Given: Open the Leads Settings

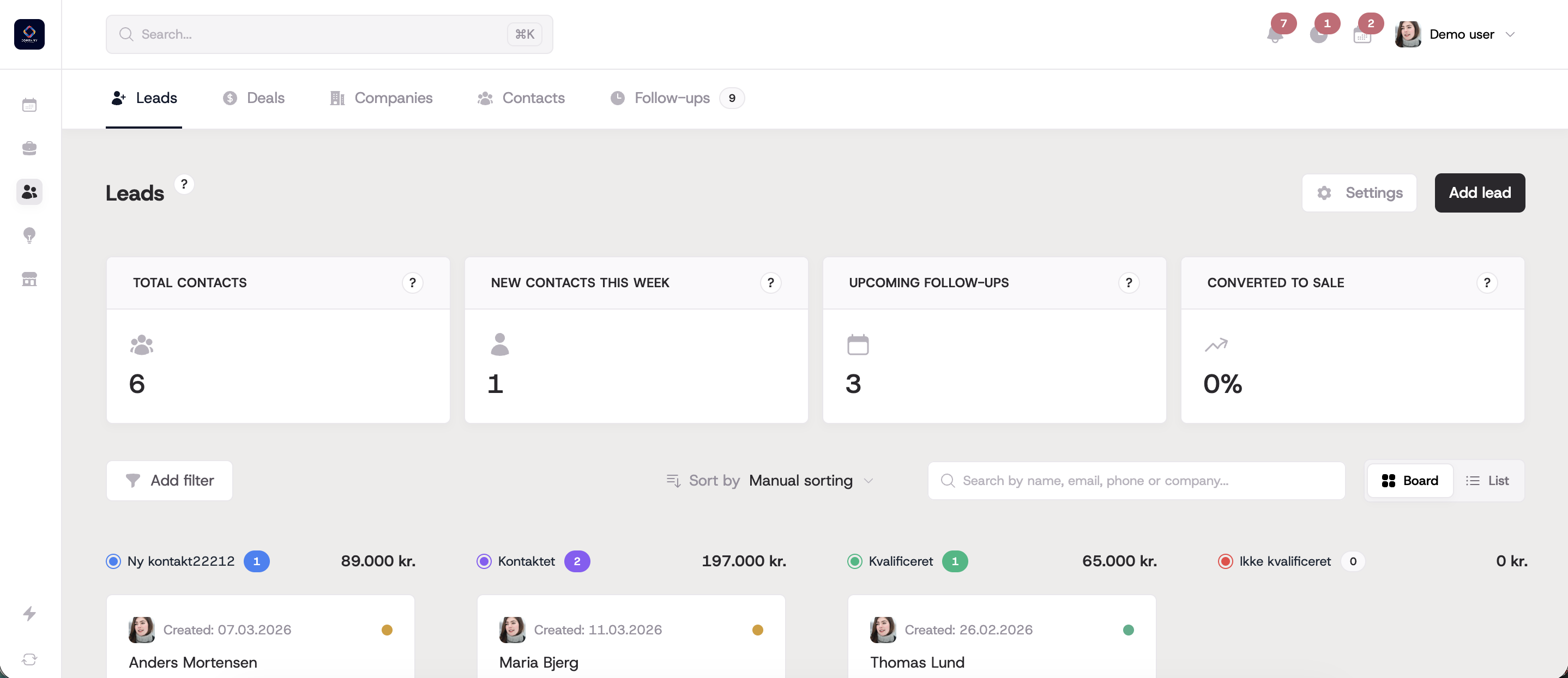Looking at the screenshot, I should point(1359,192).
